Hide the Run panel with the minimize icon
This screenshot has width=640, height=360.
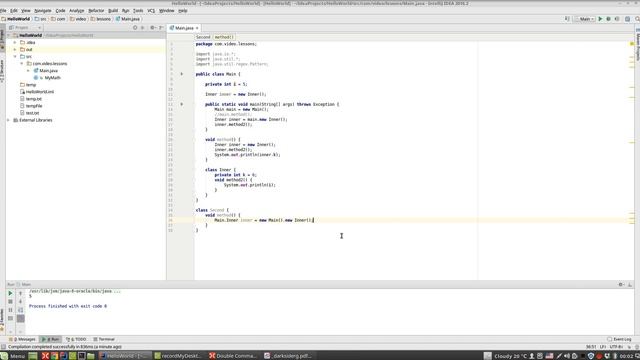(630, 284)
